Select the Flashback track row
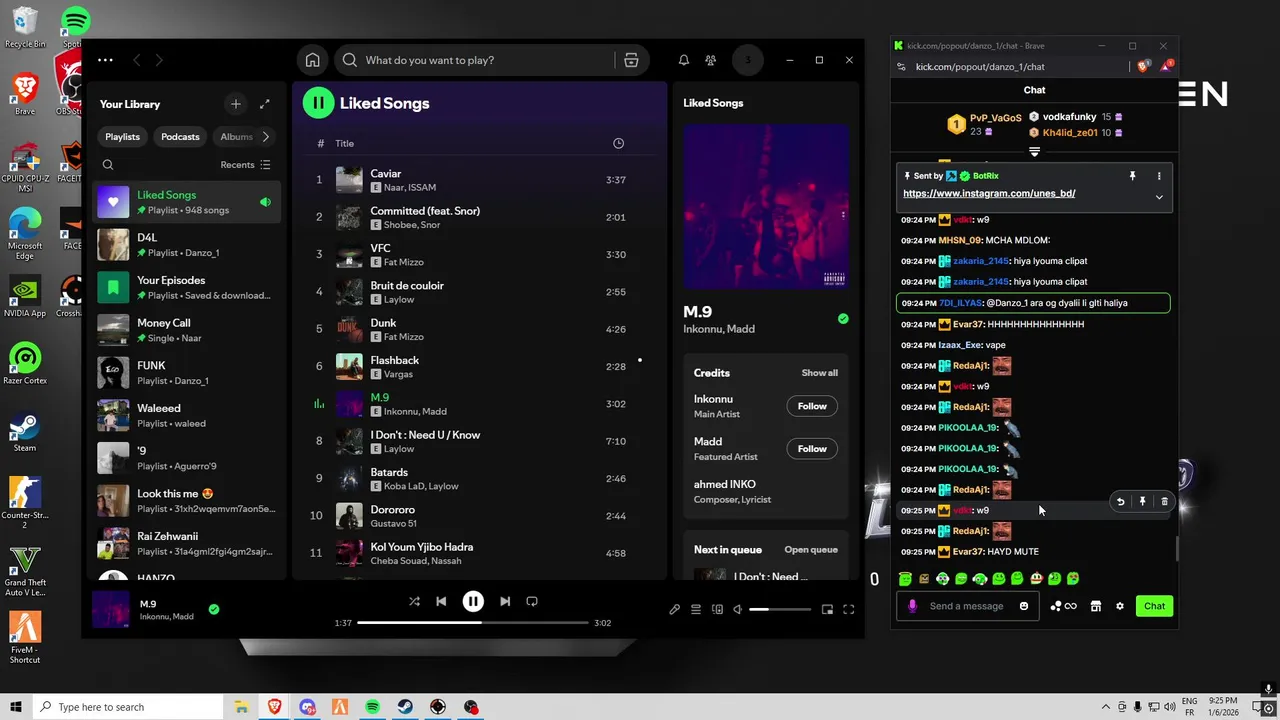 [x=480, y=366]
